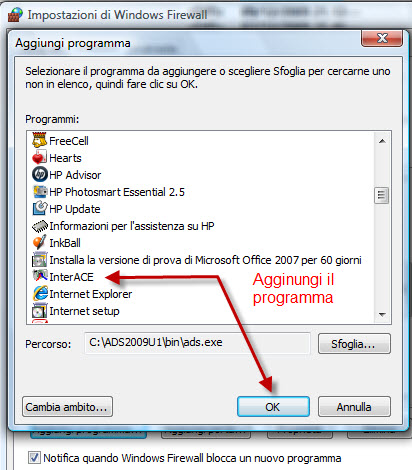This screenshot has height=470, width=412.
Task: Click the Cambia ambito... button
Action: 67,407
